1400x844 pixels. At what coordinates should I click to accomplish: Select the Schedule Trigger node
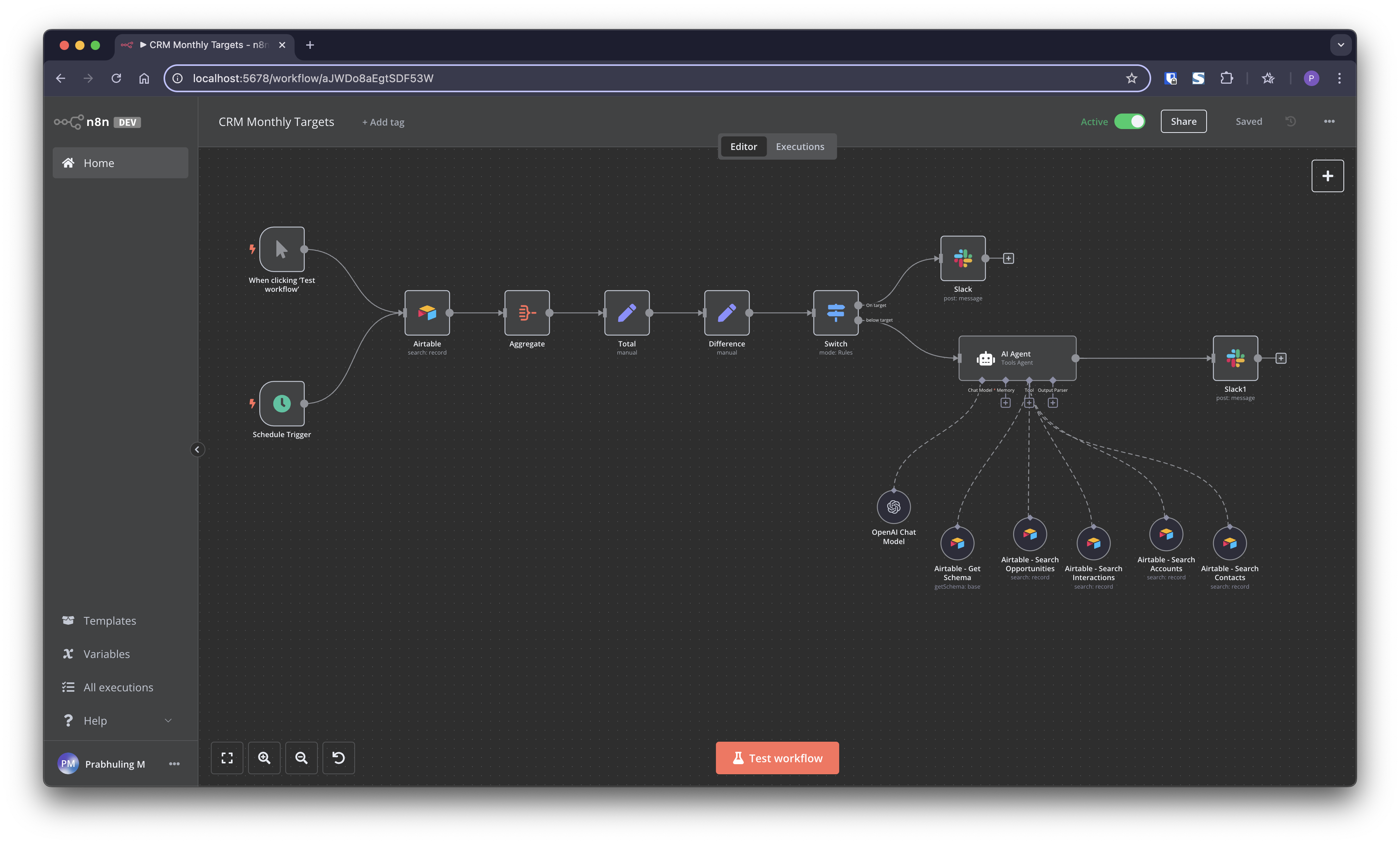(x=282, y=403)
